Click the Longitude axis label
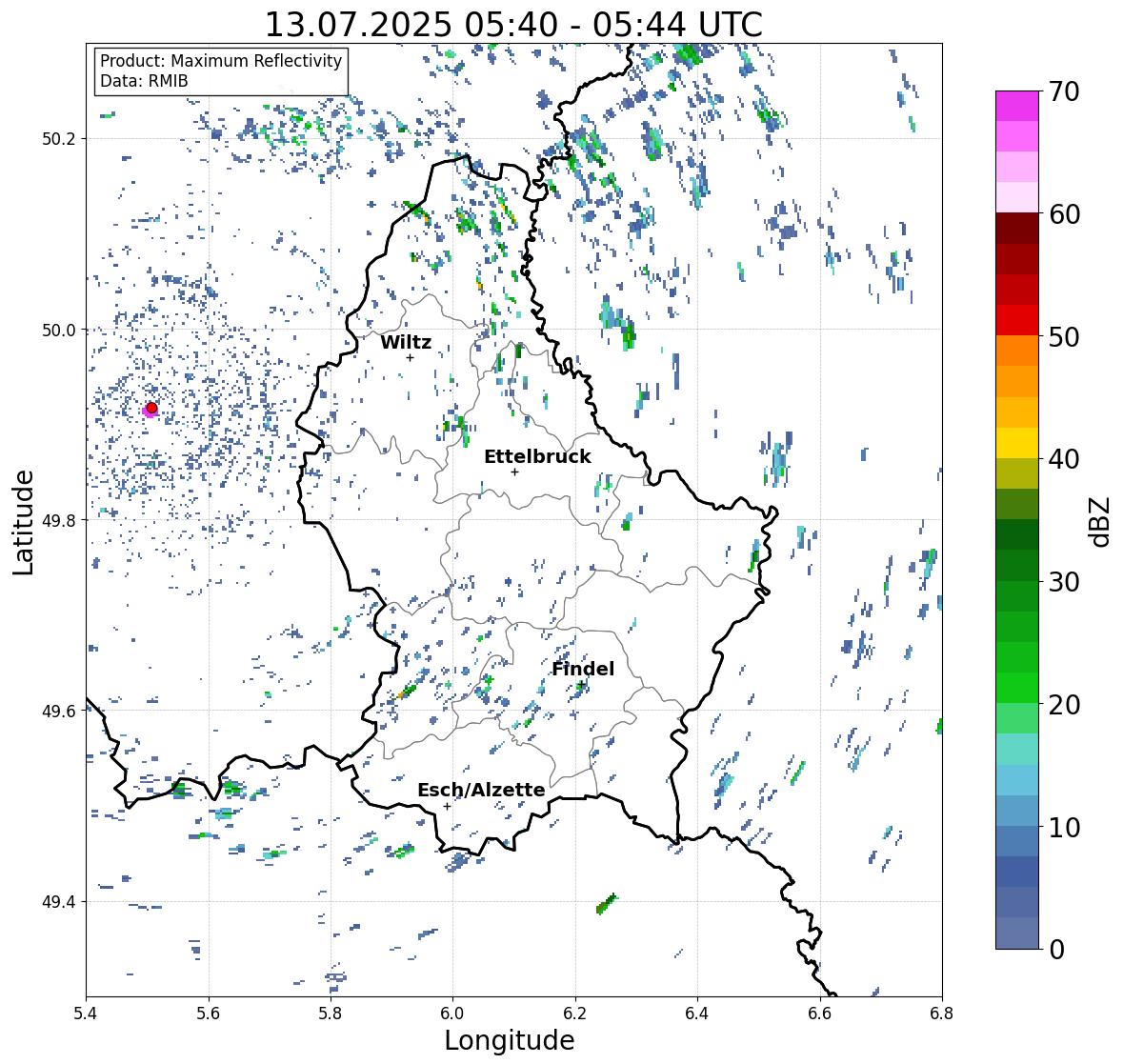The height and width of the screenshot is (1064, 1123). coord(510,1040)
